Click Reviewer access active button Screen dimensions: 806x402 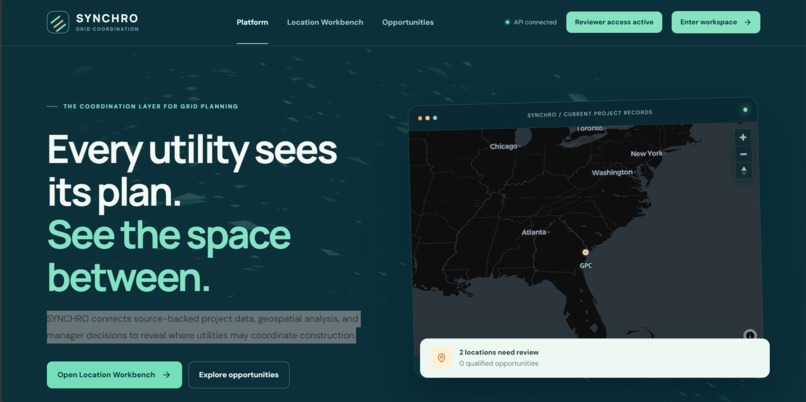[x=614, y=22]
